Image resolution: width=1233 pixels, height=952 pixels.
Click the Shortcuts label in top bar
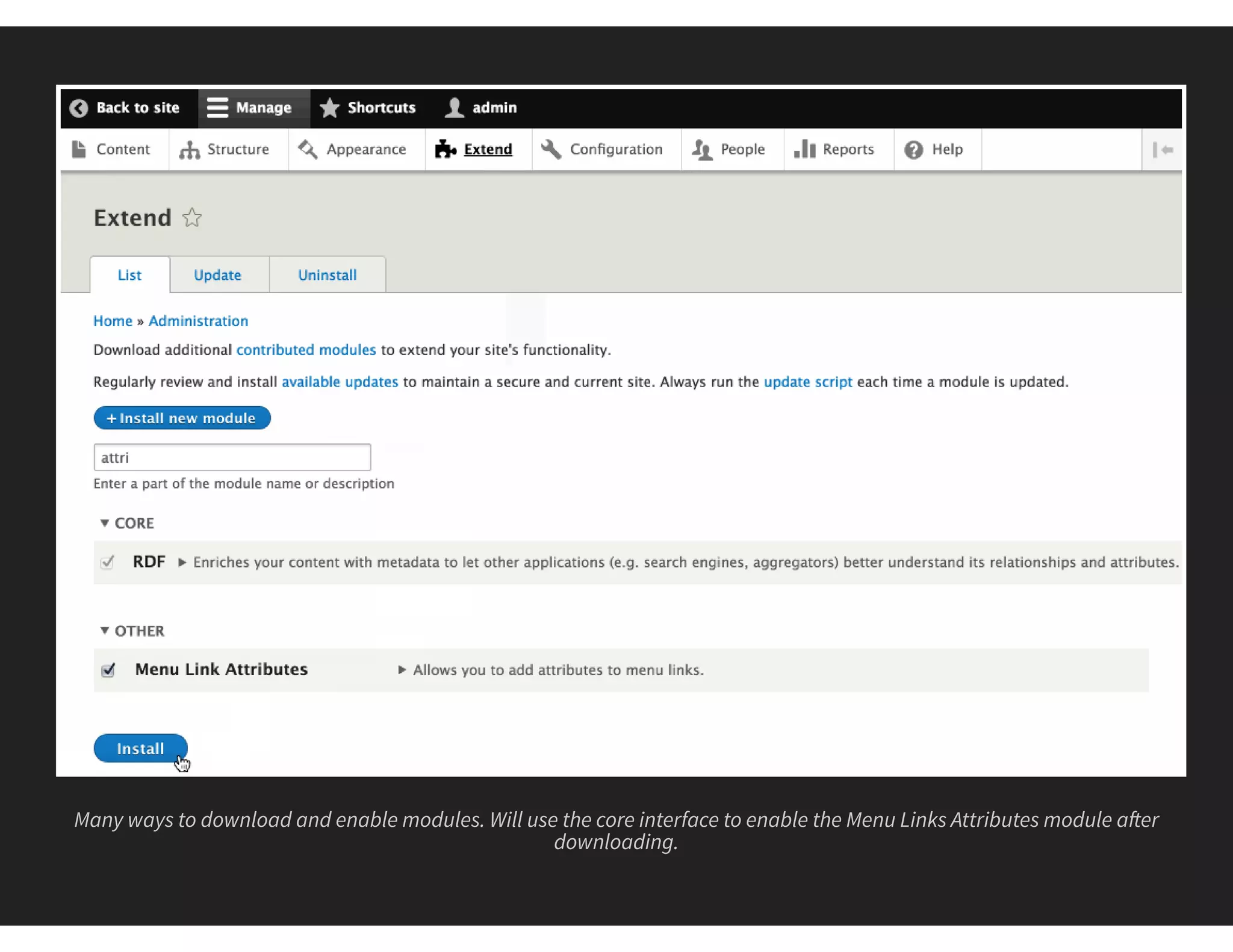click(381, 108)
